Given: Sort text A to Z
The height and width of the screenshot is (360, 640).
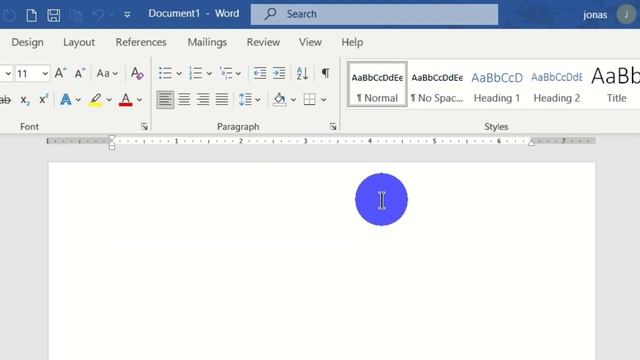Looking at the screenshot, I should pos(302,73).
